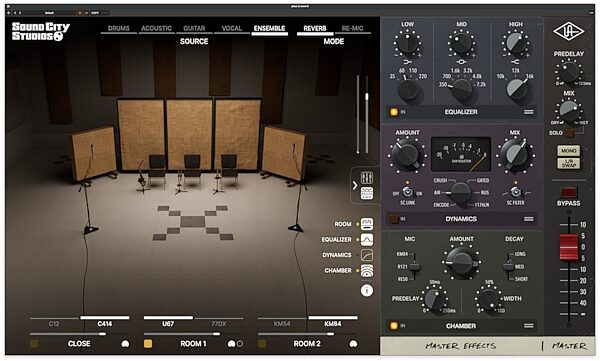Toggle the DYNAMICS IN power button

tap(394, 219)
